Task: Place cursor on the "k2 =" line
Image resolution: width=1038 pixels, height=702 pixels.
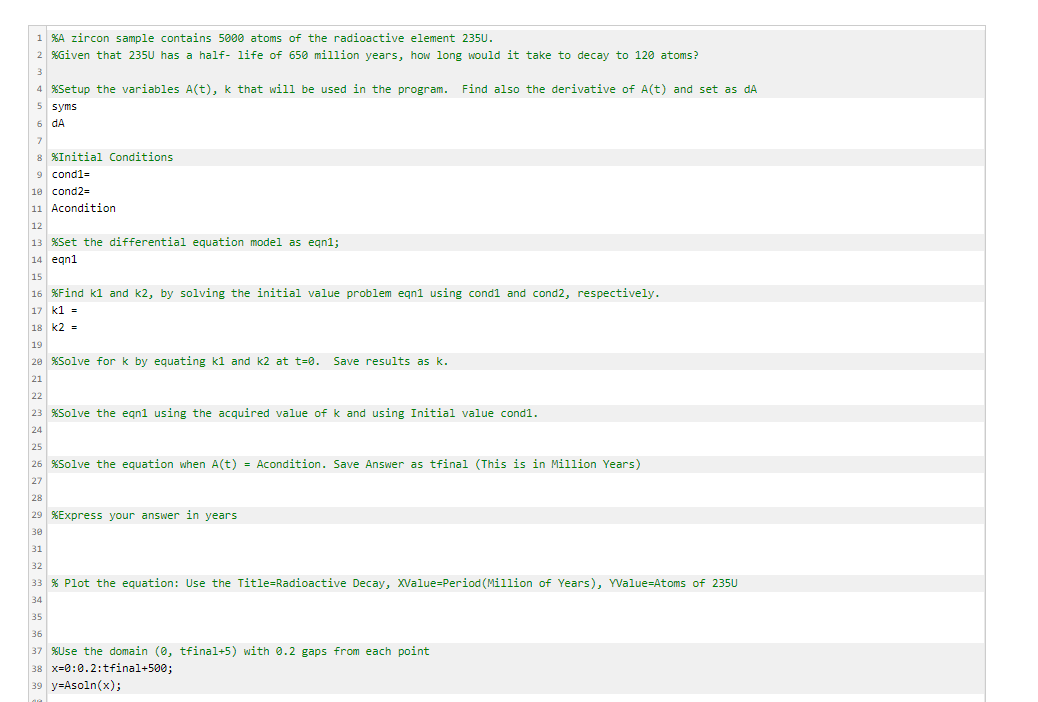Action: point(64,328)
